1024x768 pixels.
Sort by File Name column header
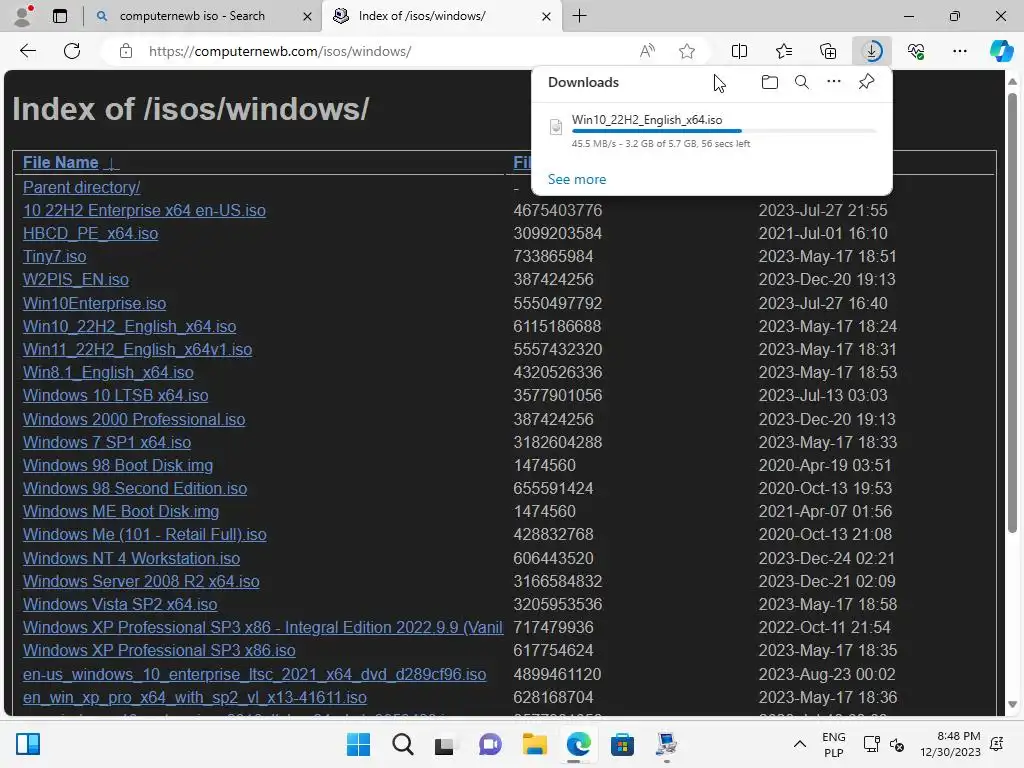click(x=60, y=163)
